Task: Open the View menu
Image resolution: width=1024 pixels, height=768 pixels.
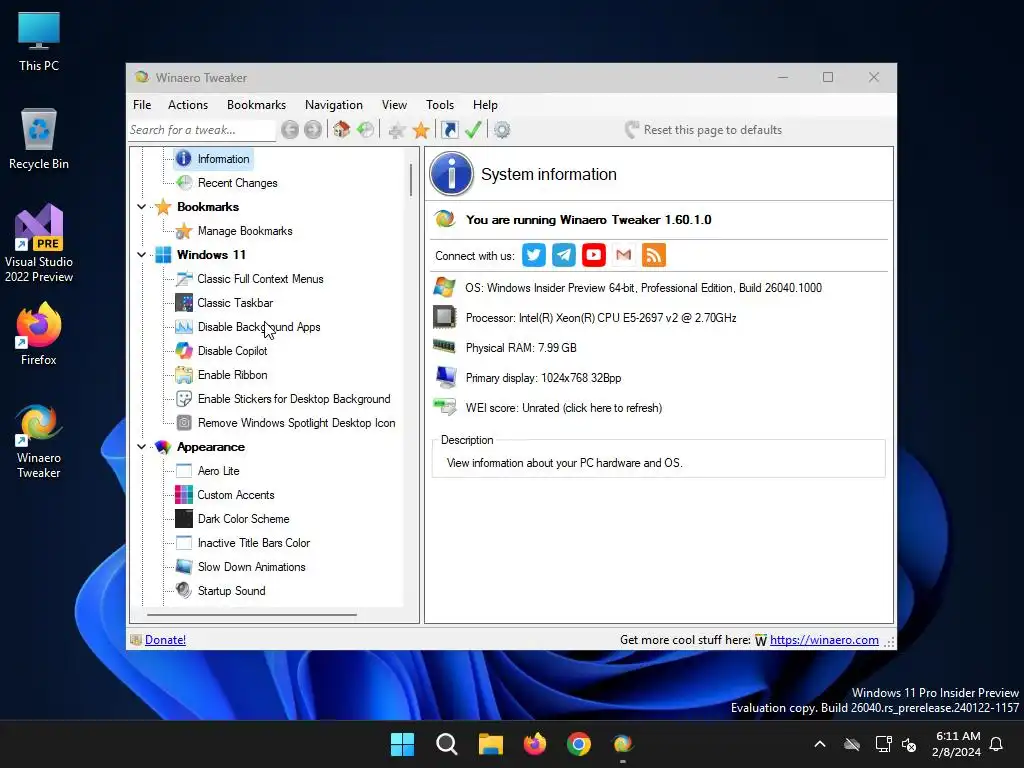Action: click(394, 105)
